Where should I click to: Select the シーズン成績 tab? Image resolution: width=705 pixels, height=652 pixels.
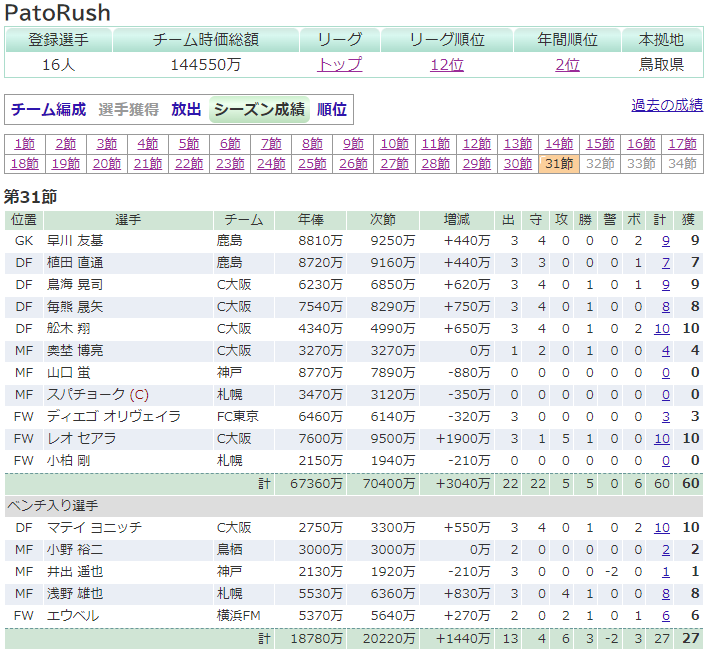tap(259, 109)
